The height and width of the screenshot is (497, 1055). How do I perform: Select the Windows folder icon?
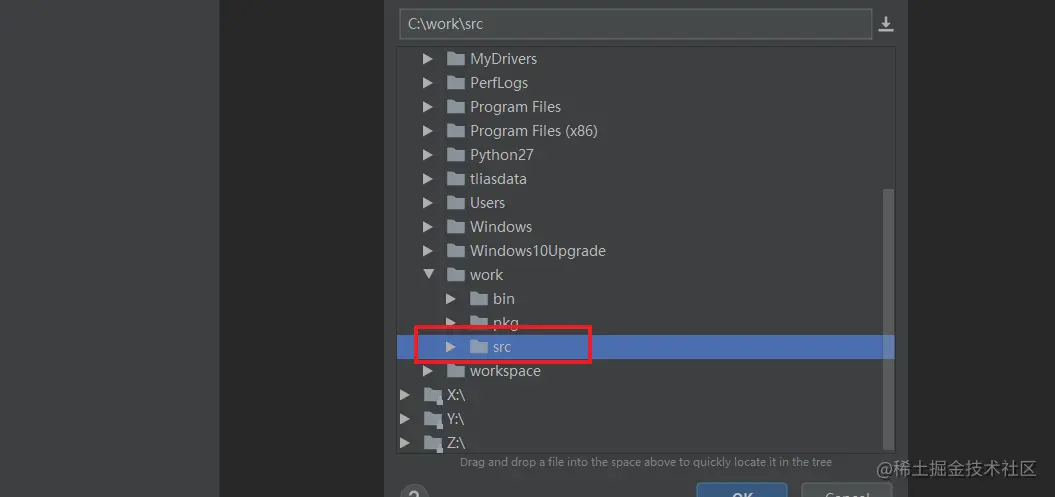(456, 227)
